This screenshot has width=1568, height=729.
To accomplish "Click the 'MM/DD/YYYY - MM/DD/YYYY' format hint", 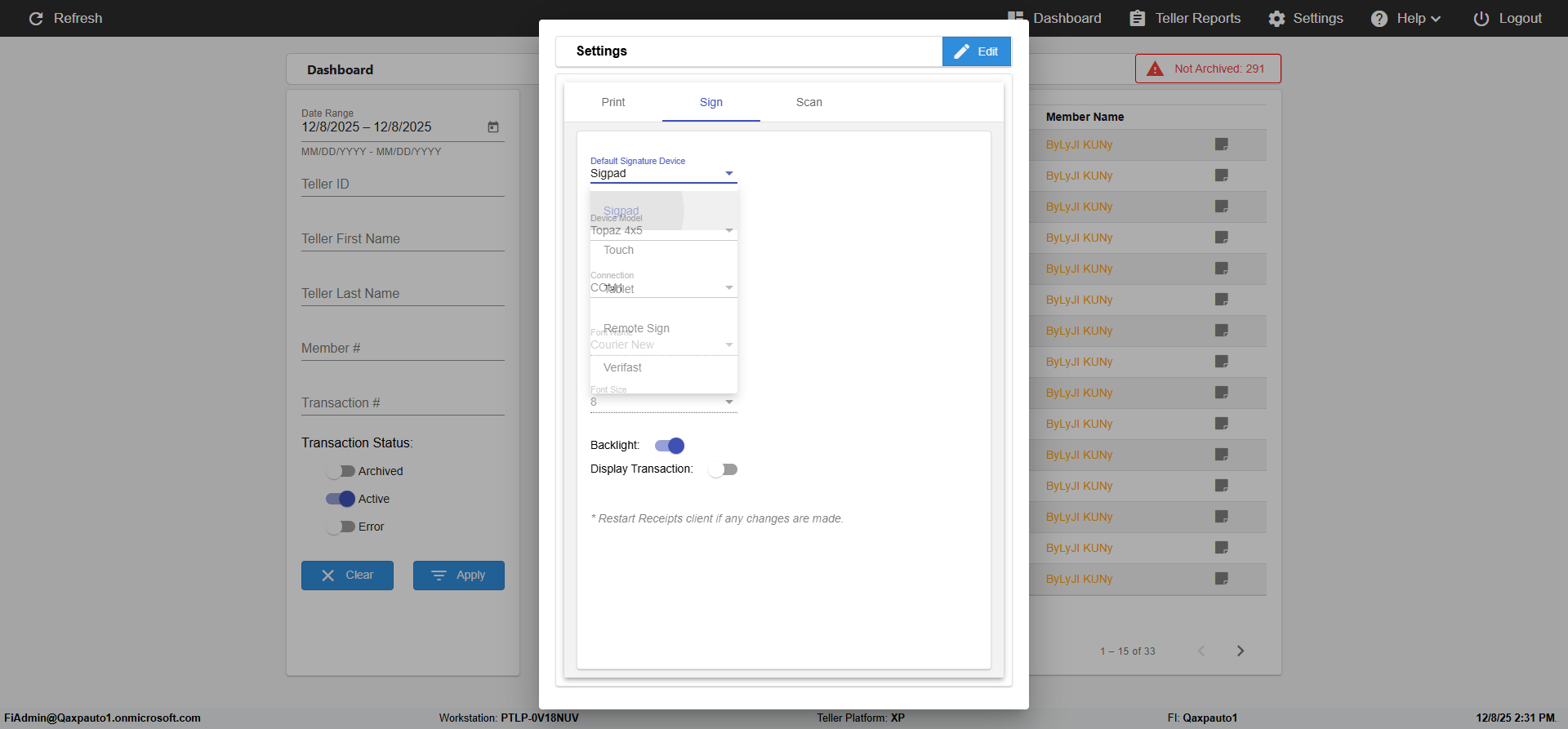I will coord(372,152).
